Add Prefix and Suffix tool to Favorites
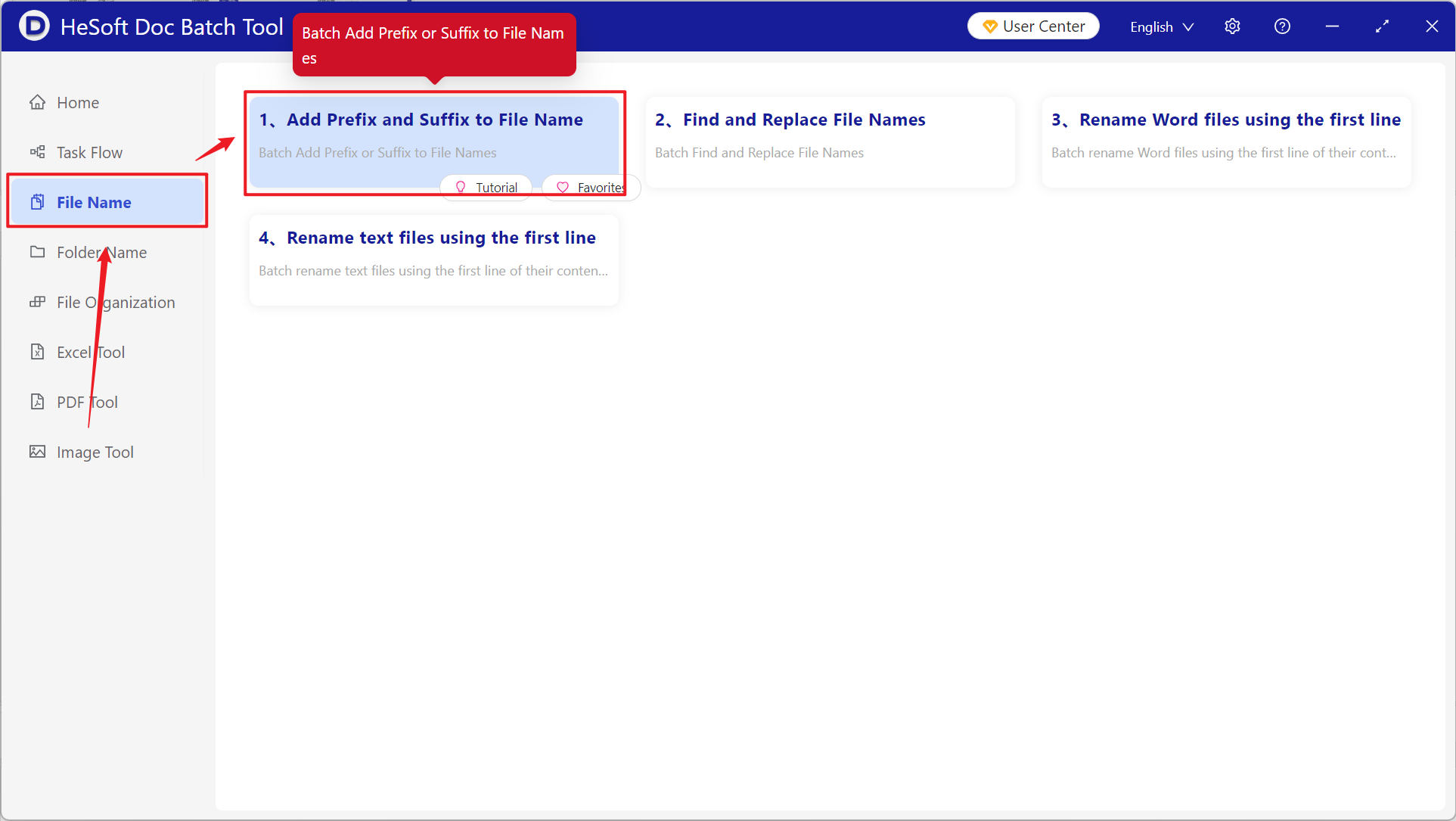 pos(591,187)
